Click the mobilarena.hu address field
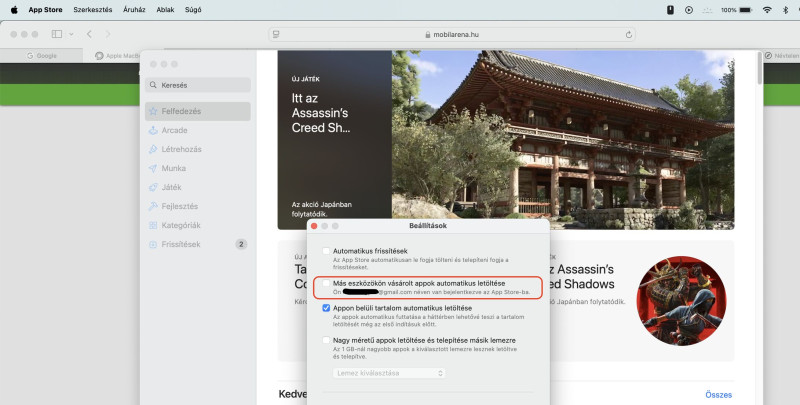800x405 pixels. 452,34
